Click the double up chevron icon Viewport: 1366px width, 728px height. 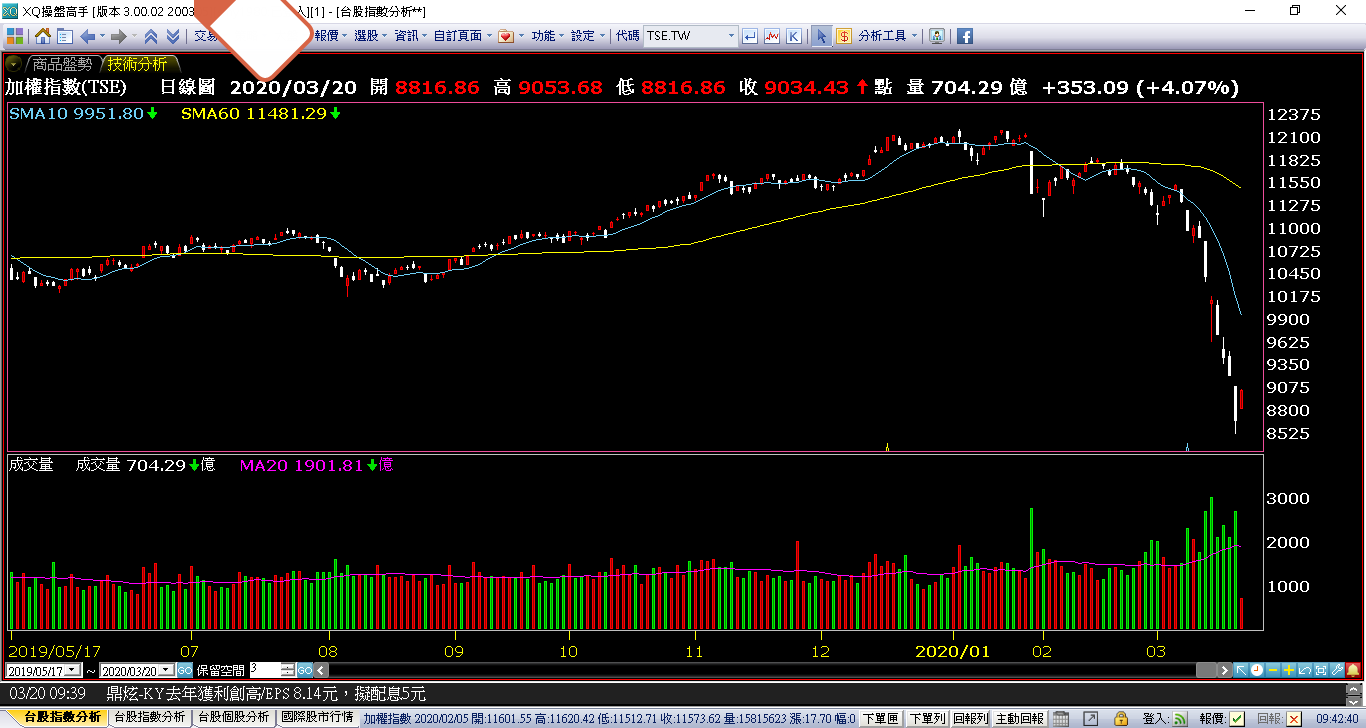coord(151,36)
